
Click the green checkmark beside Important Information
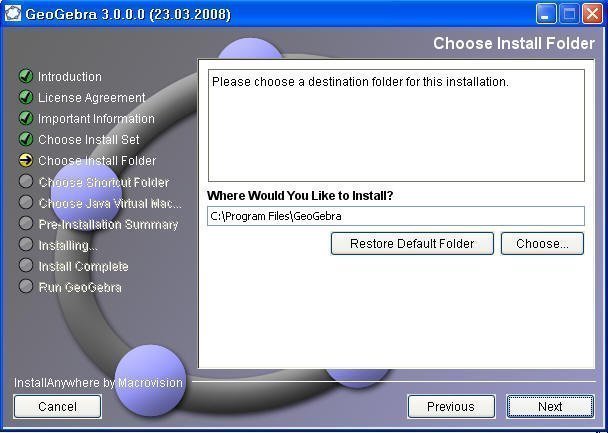pyautogui.click(x=26, y=118)
